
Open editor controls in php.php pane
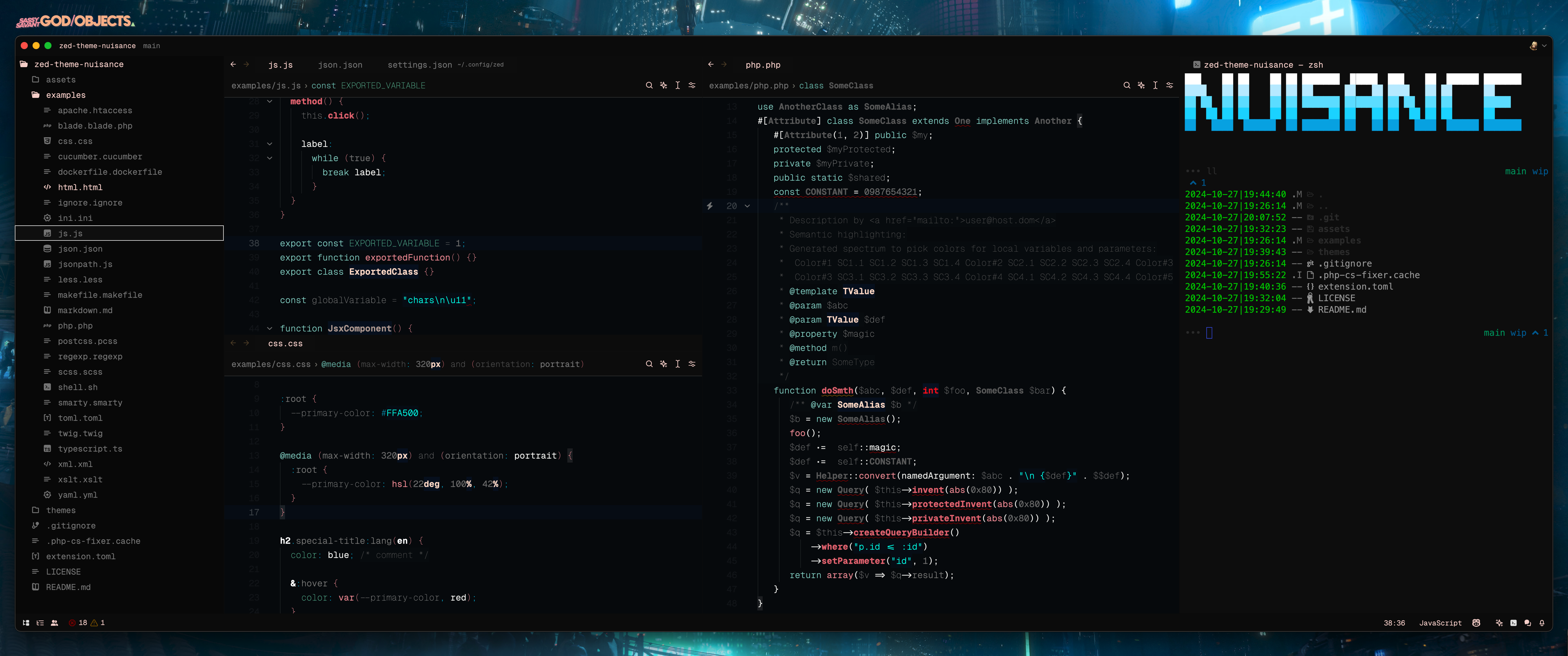1170,85
